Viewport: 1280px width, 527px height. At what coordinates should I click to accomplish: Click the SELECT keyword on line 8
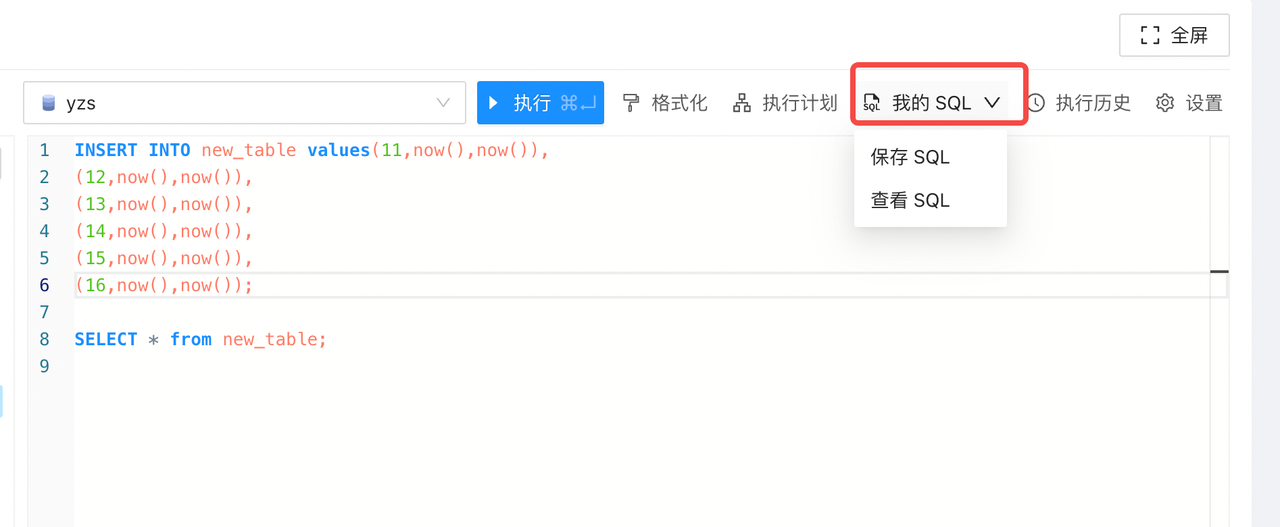[106, 339]
